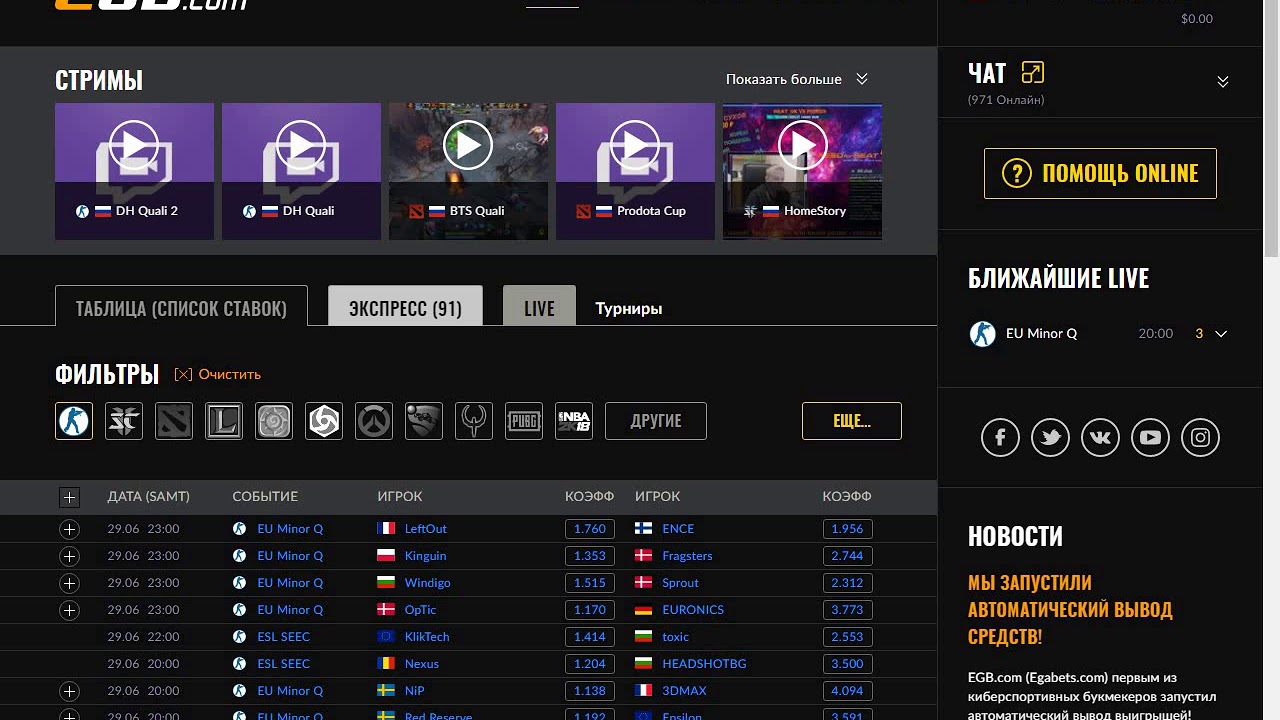
Task: Expand the Windigo vs Sprout row
Action: pyautogui.click(x=69, y=583)
